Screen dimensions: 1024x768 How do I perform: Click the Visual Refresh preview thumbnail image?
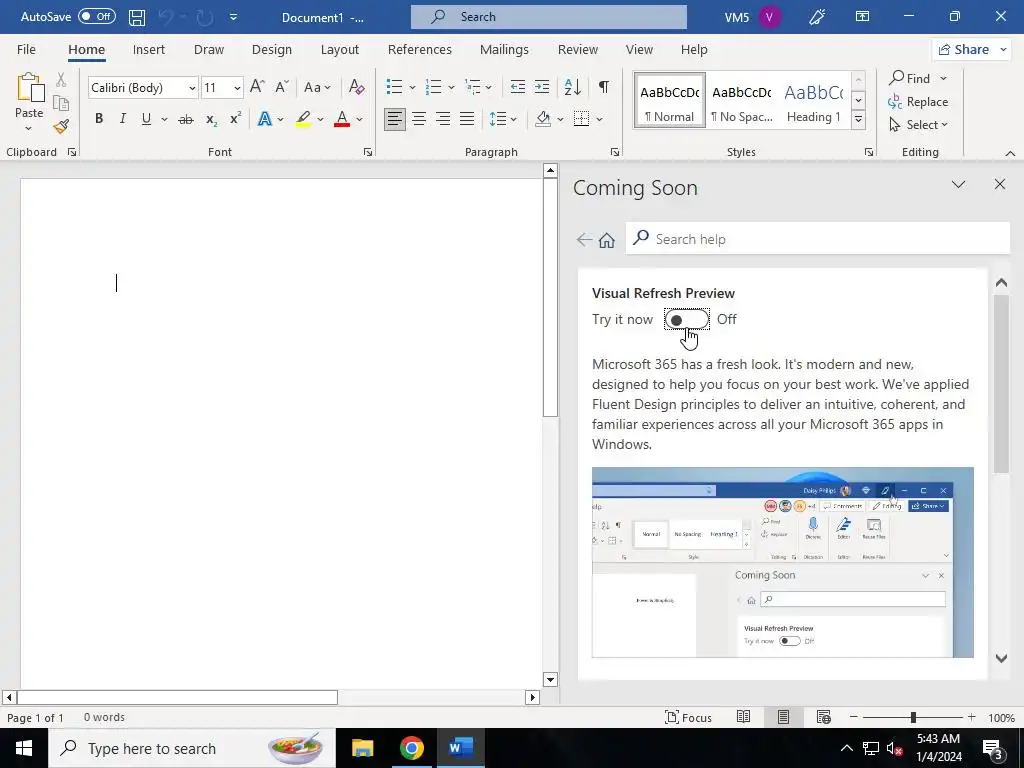pos(782,562)
